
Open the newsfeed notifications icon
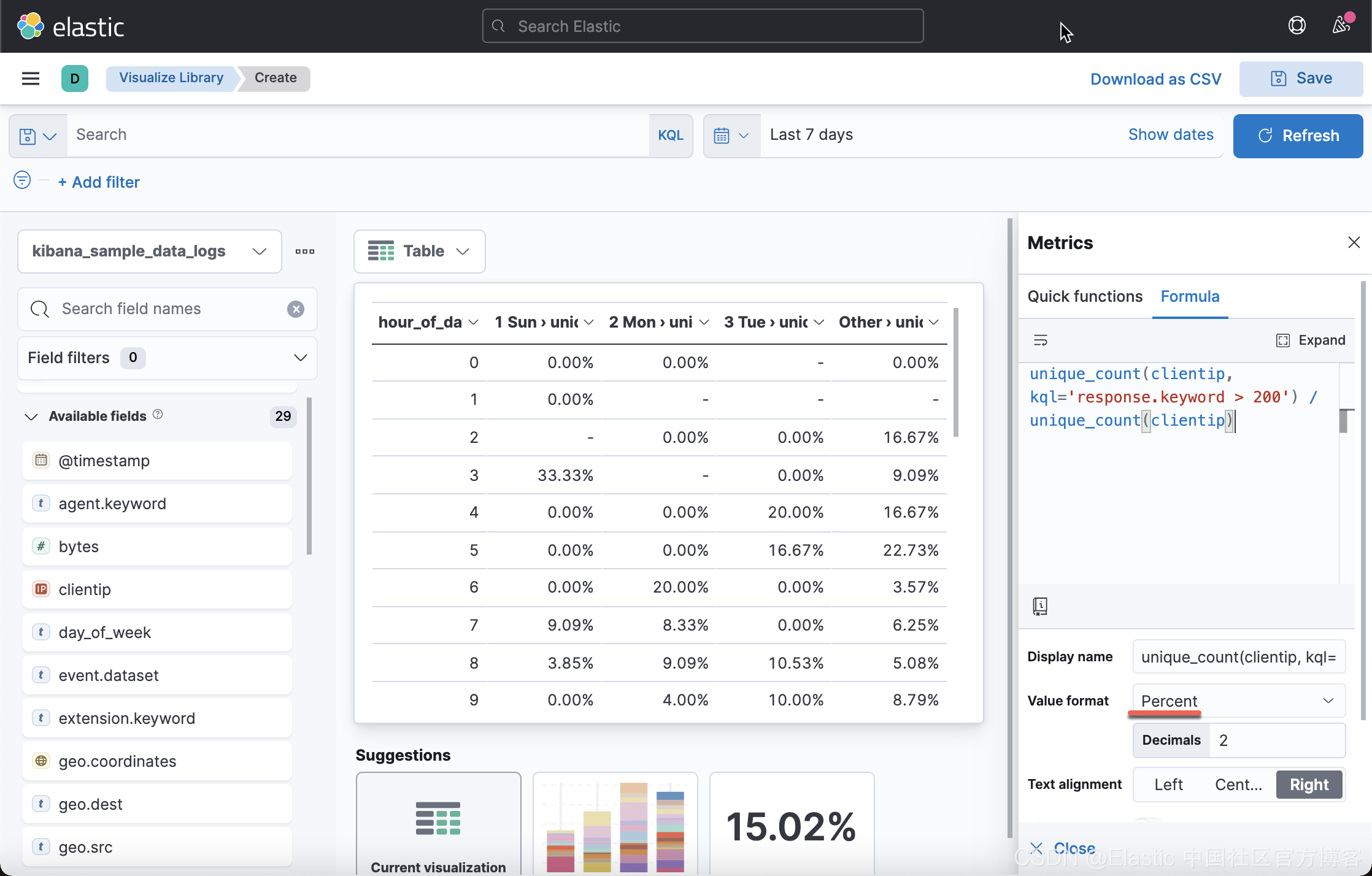[x=1341, y=26]
